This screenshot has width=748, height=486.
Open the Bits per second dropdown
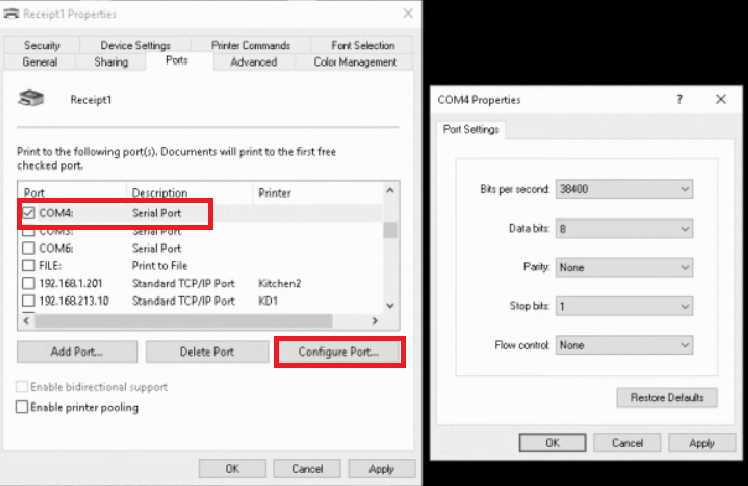tap(624, 189)
